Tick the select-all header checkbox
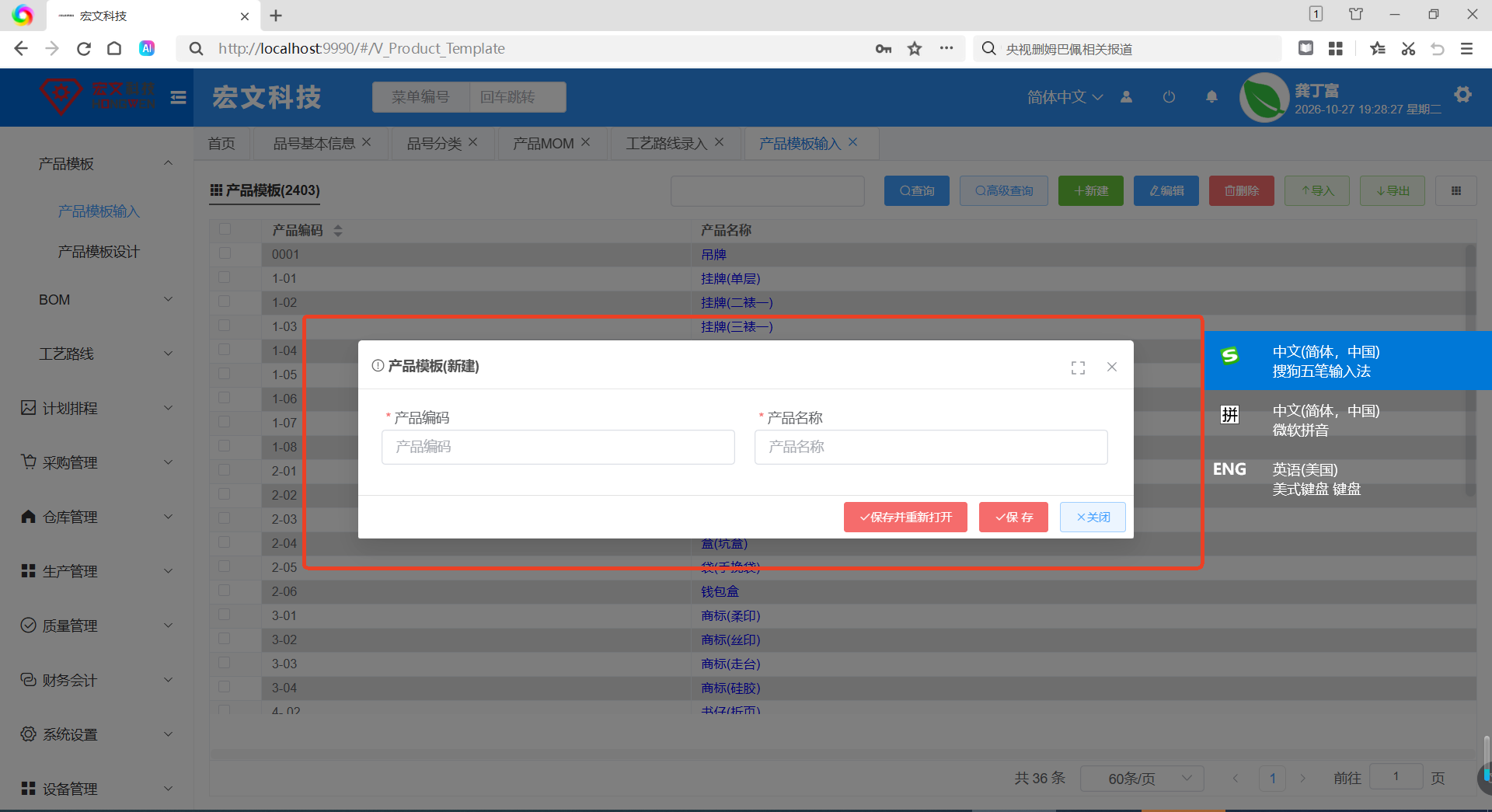Image resolution: width=1492 pixels, height=812 pixels. pyautogui.click(x=225, y=229)
